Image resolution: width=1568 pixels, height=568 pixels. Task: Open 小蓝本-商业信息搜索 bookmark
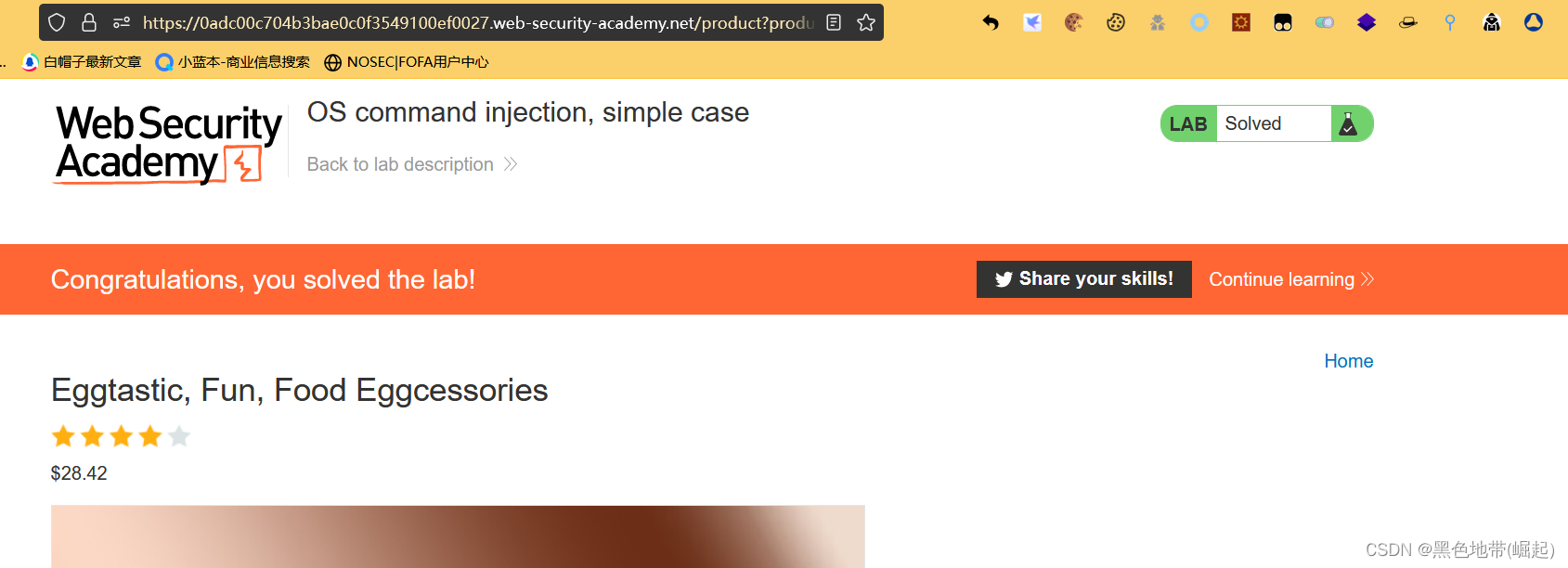[233, 62]
